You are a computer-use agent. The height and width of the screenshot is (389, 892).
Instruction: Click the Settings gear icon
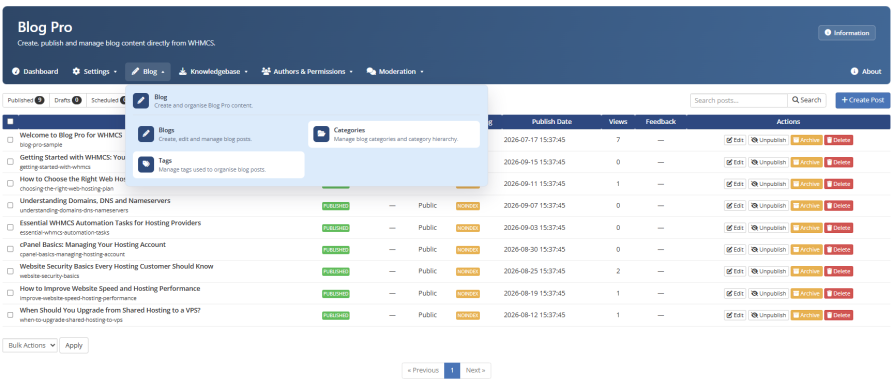pos(76,72)
